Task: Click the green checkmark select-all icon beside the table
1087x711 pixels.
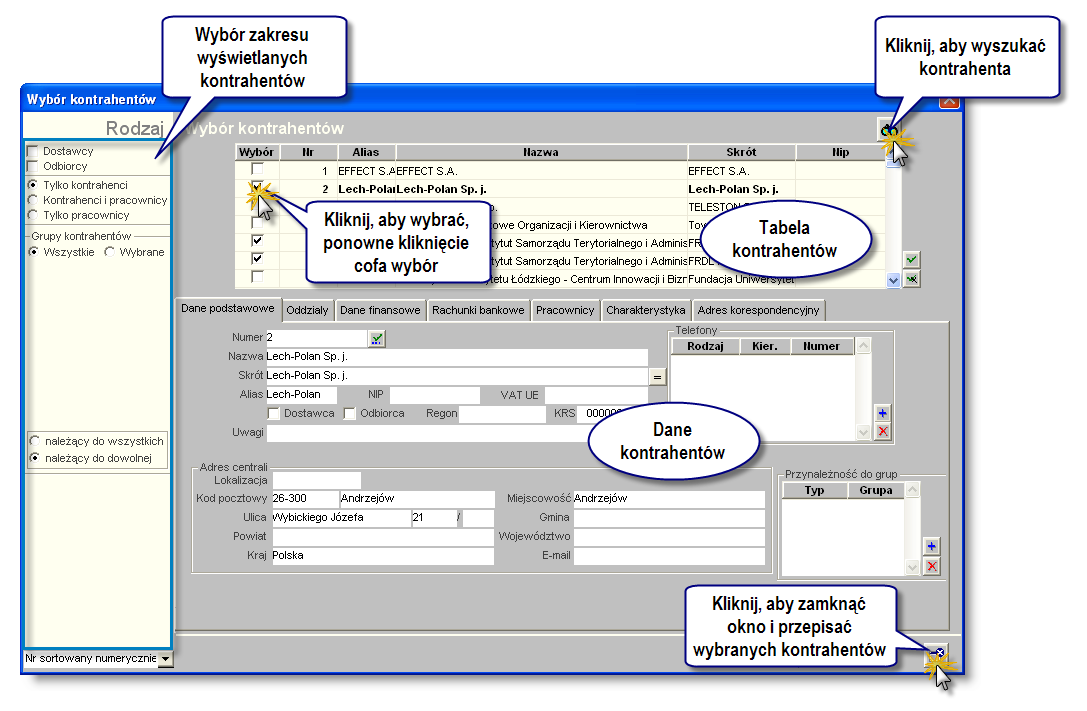Action: pos(912,260)
